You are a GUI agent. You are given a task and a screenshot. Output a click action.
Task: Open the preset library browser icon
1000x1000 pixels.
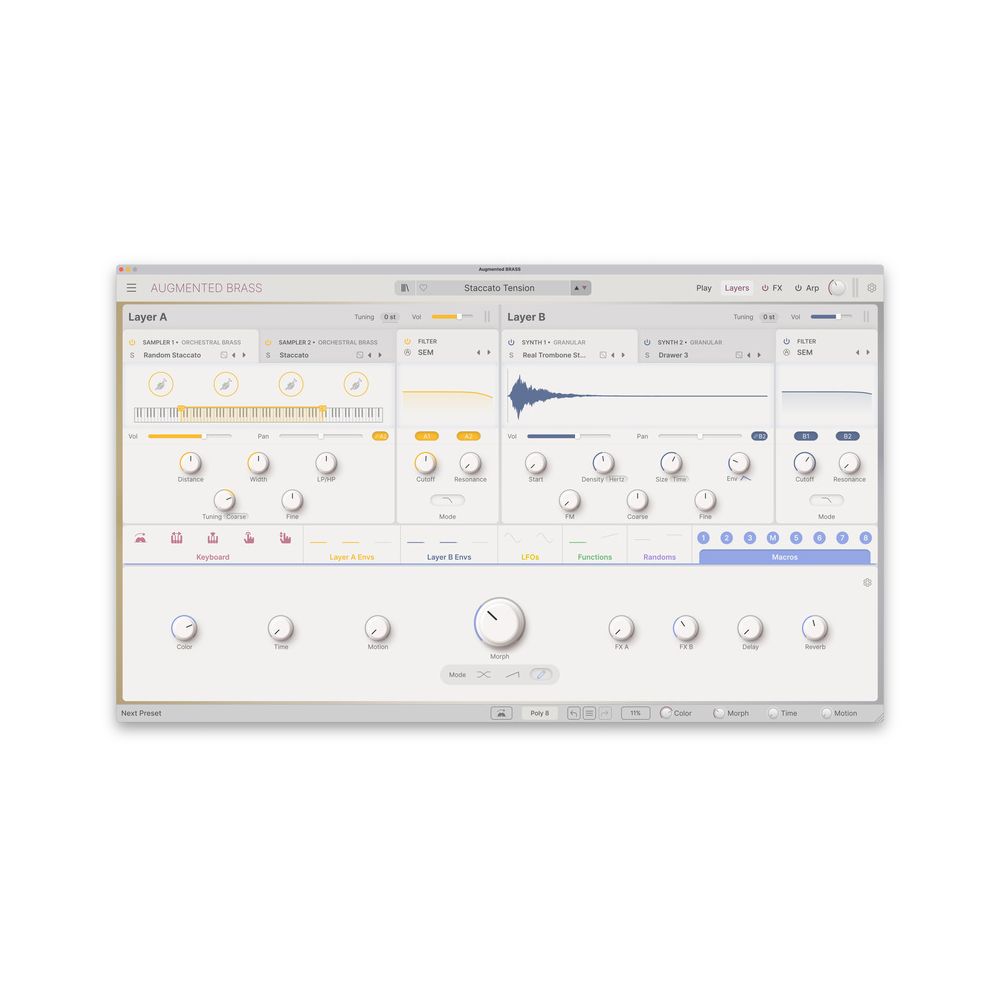pyautogui.click(x=404, y=288)
